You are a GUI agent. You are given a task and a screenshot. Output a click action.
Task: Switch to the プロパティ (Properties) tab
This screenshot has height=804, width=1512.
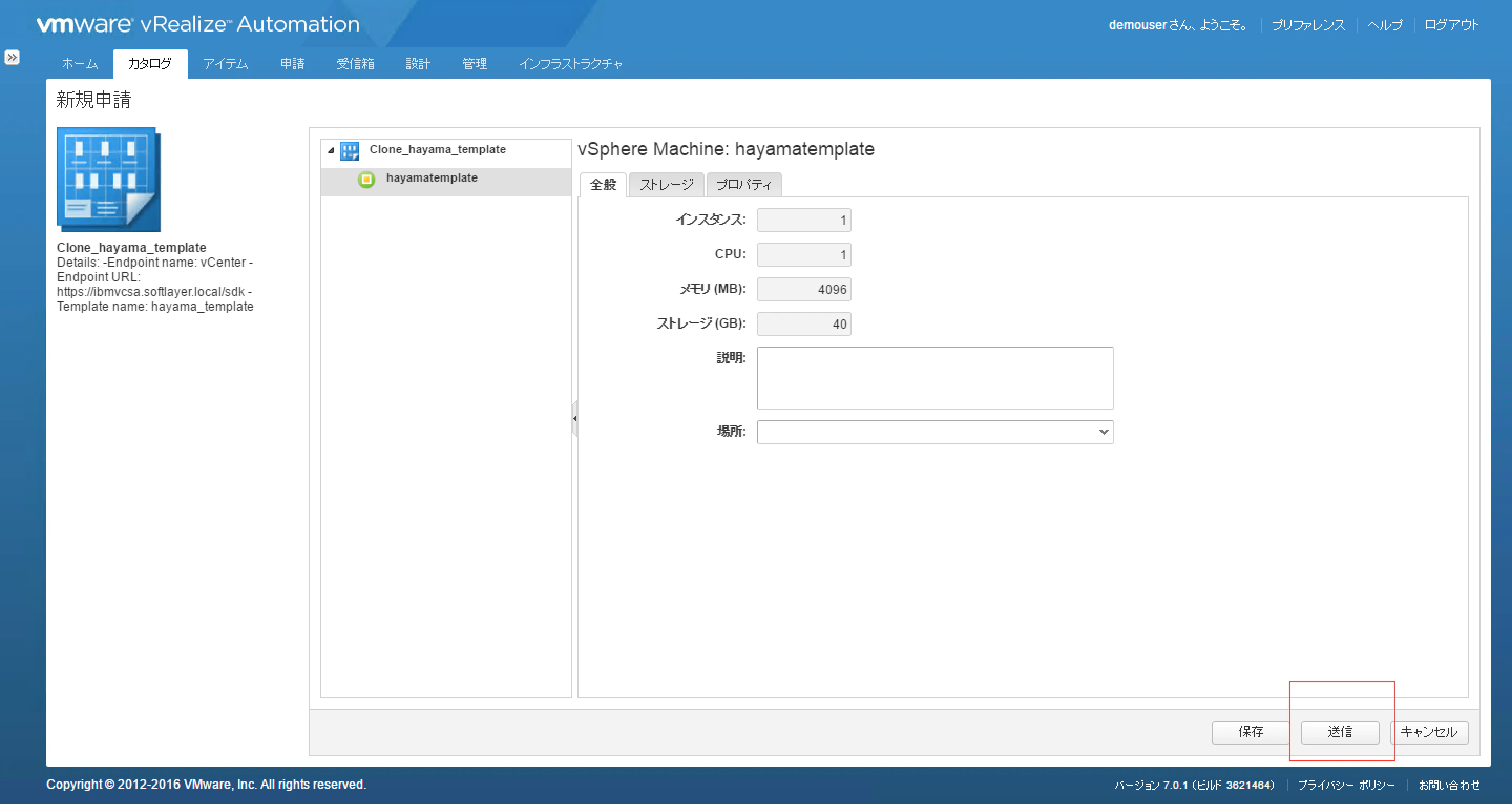click(744, 184)
